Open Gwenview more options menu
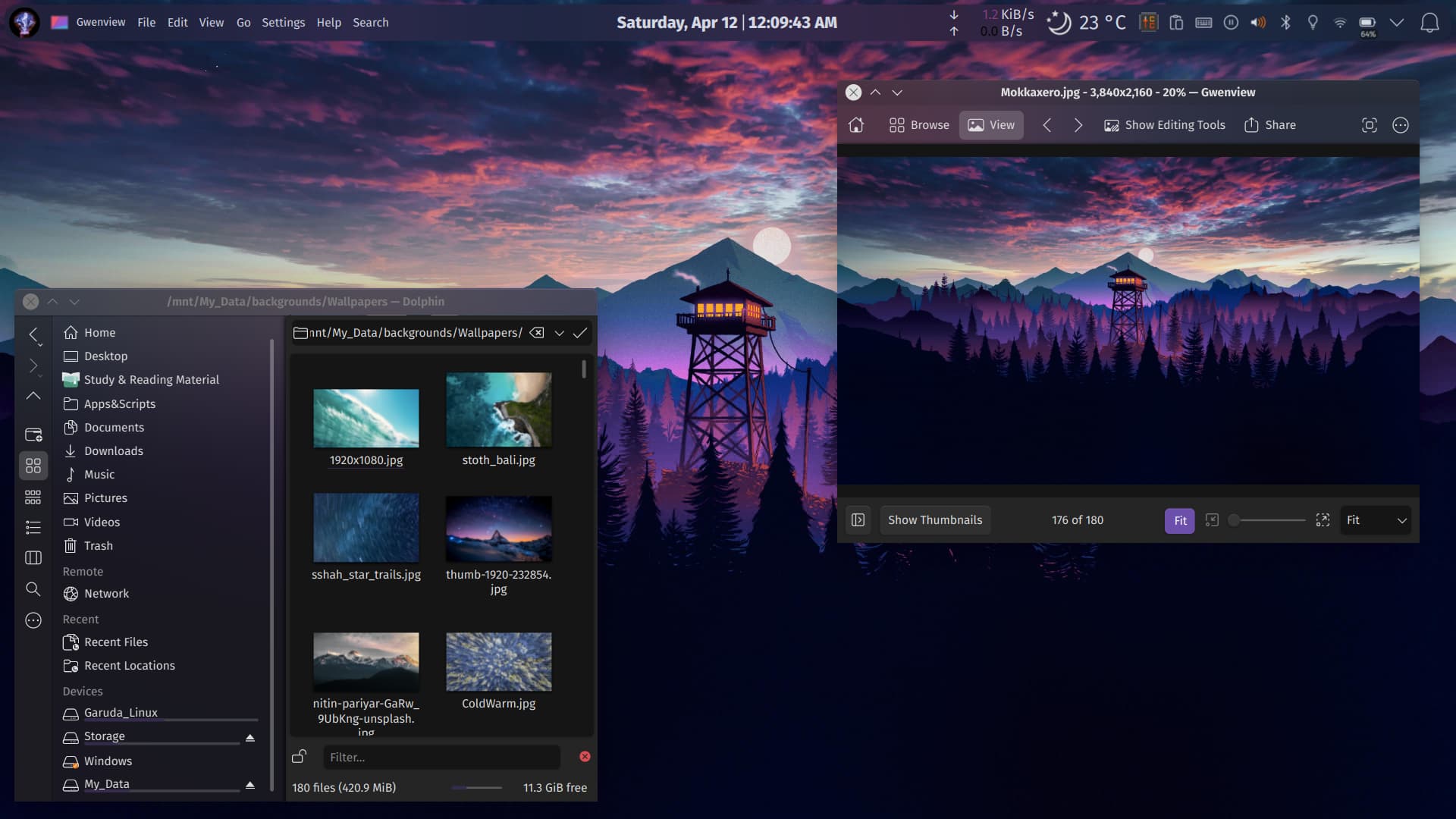 1401,125
